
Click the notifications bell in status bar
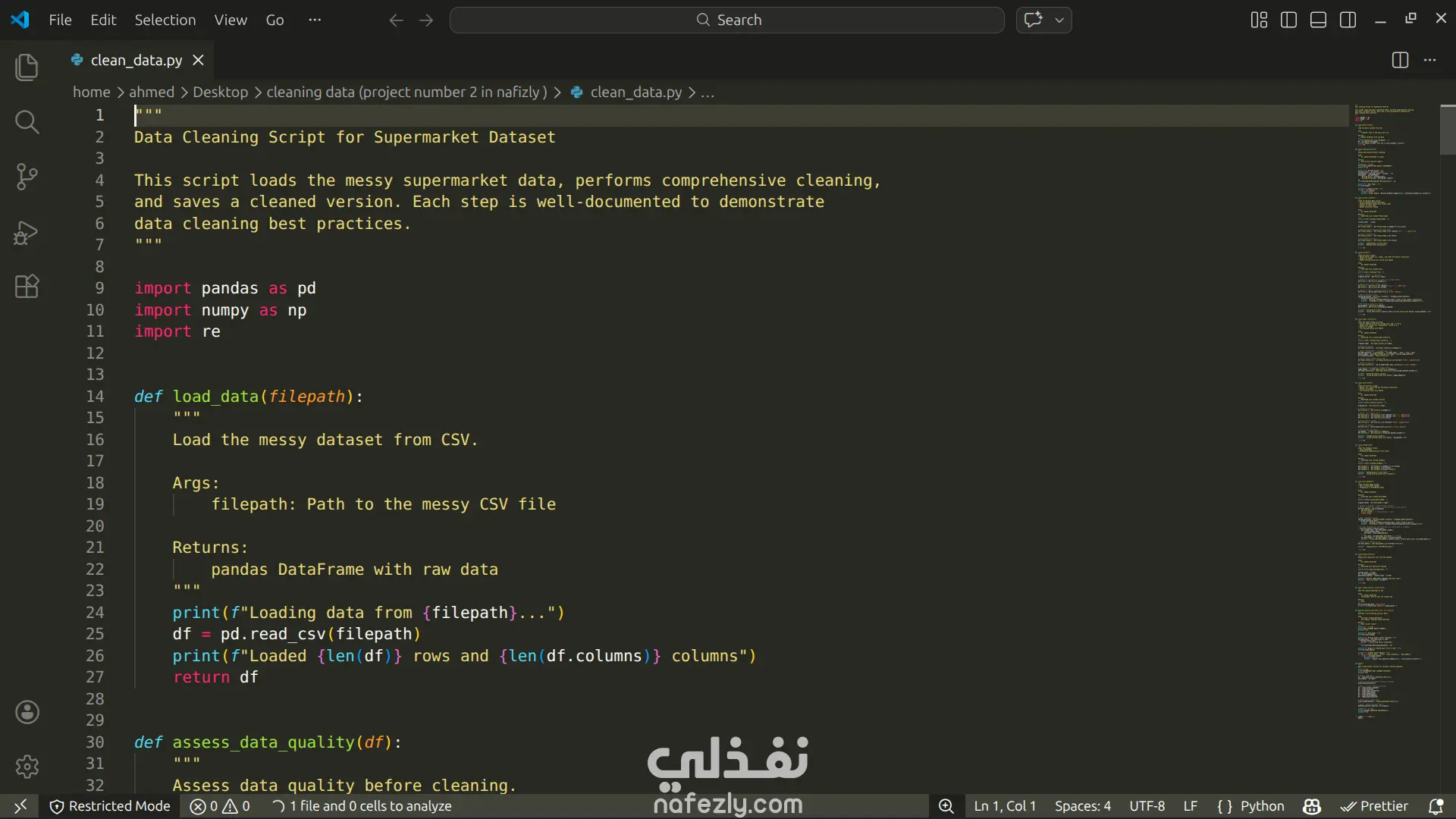point(1435,806)
